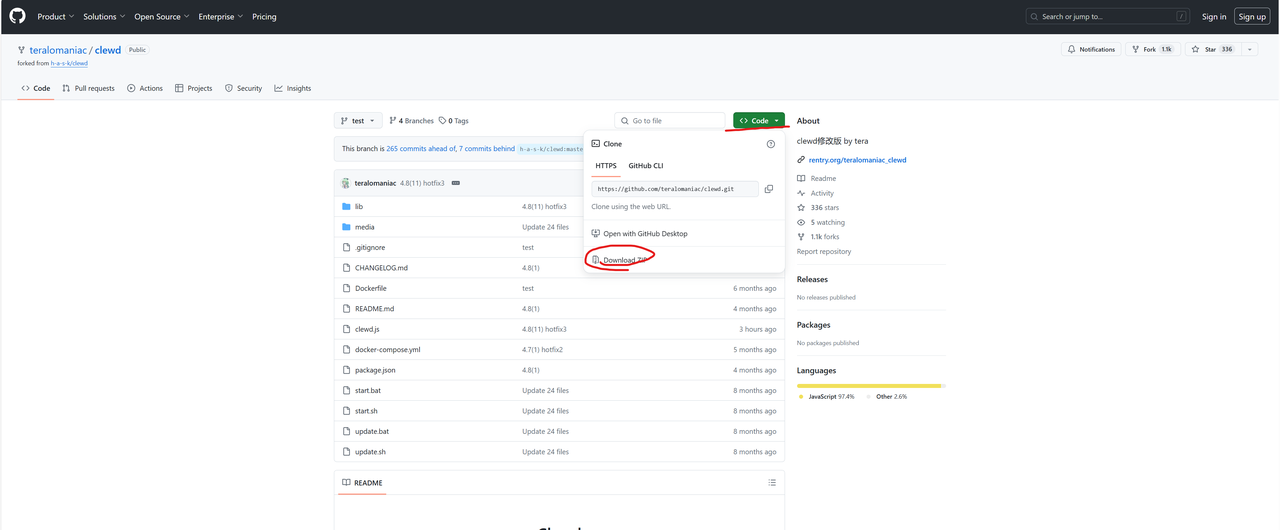
Task: Click Report repository link
Action: [824, 252]
